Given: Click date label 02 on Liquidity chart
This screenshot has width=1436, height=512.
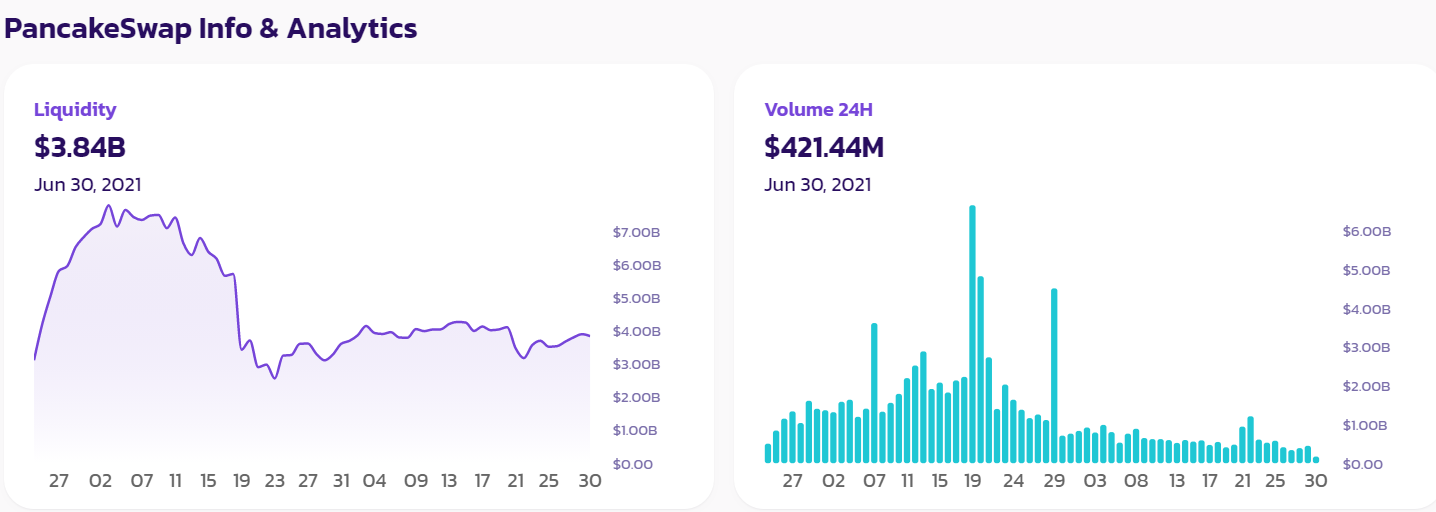Looking at the screenshot, I should tap(100, 481).
